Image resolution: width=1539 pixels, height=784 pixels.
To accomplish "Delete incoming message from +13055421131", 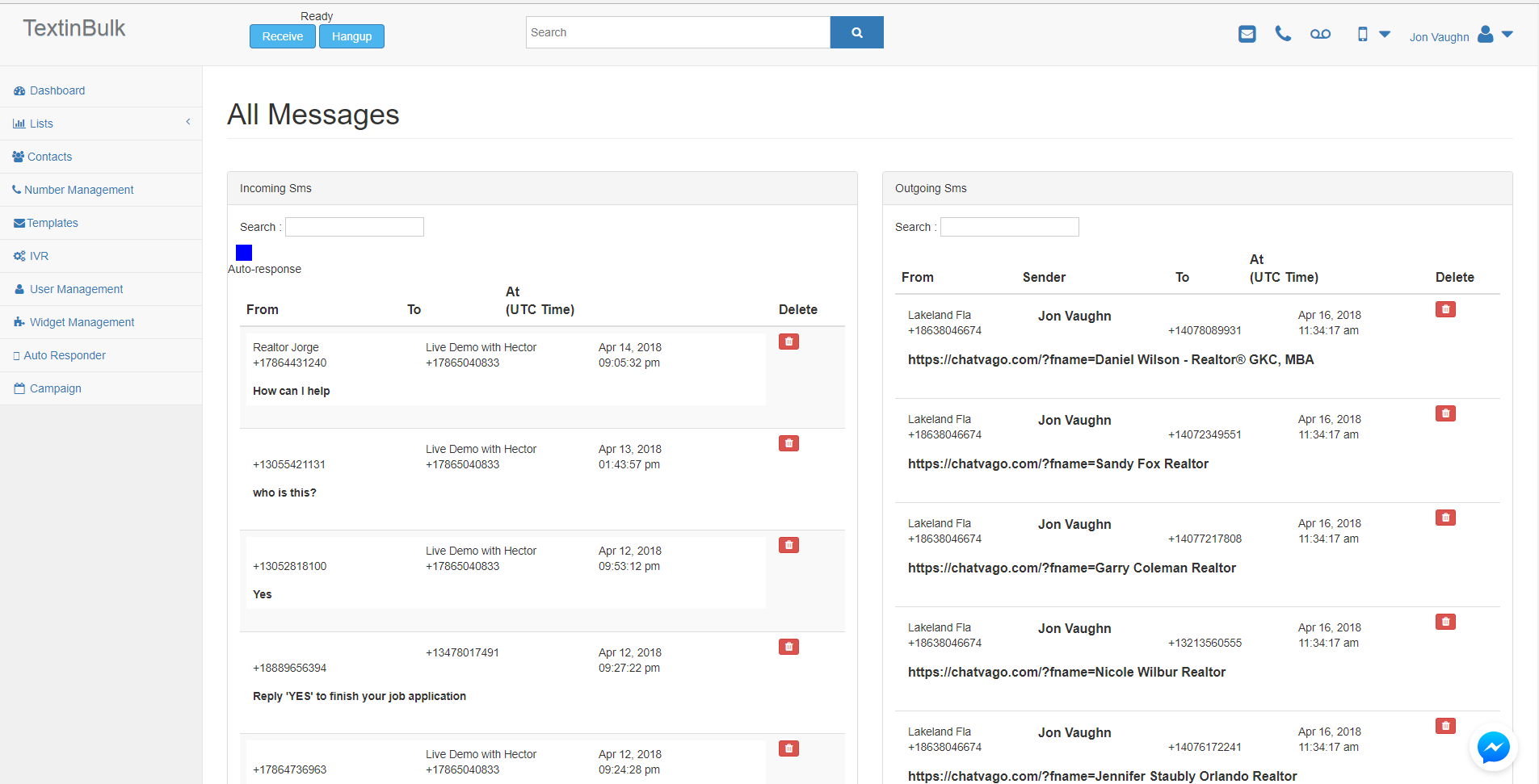I will click(x=788, y=443).
